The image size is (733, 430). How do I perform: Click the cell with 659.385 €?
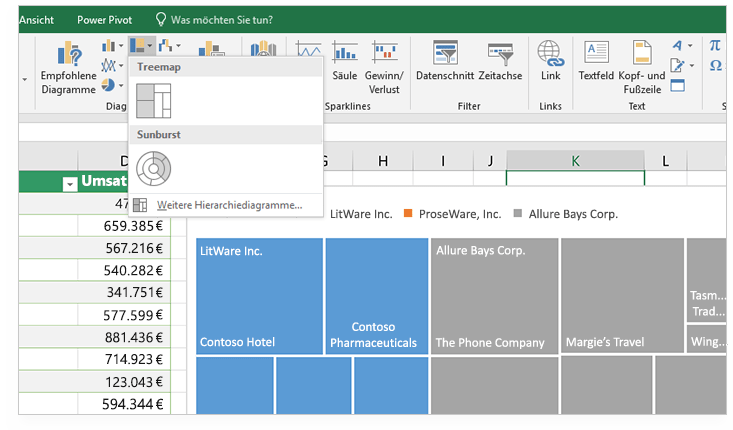[124, 226]
